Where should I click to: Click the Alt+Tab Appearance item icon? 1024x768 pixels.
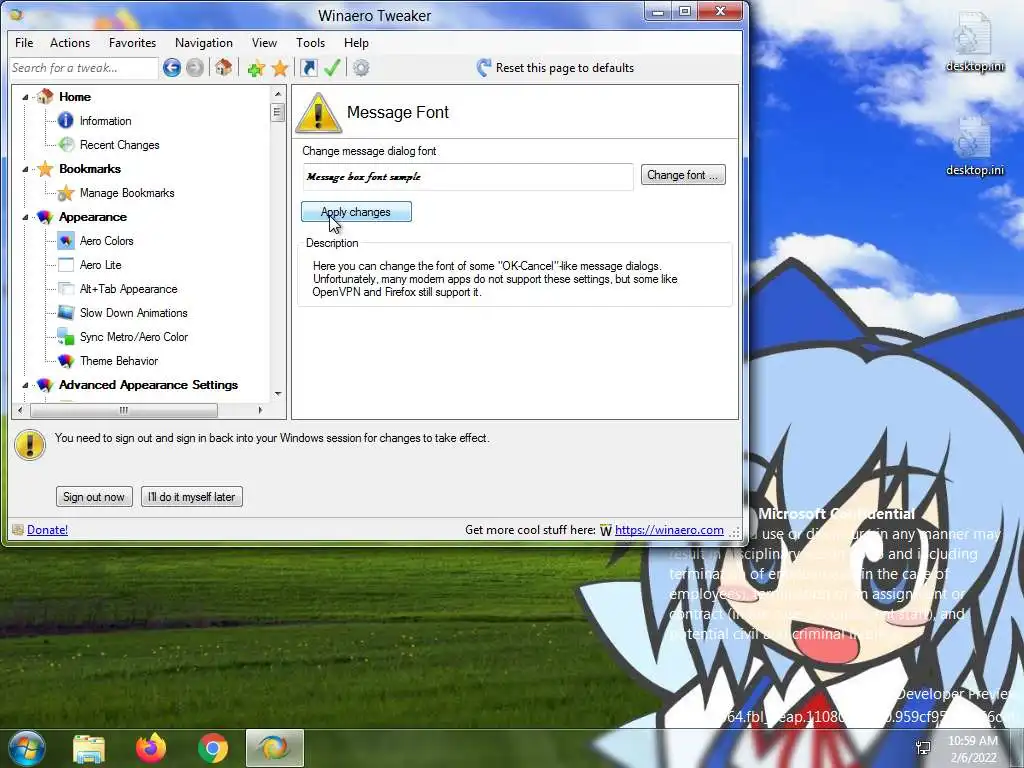point(66,289)
